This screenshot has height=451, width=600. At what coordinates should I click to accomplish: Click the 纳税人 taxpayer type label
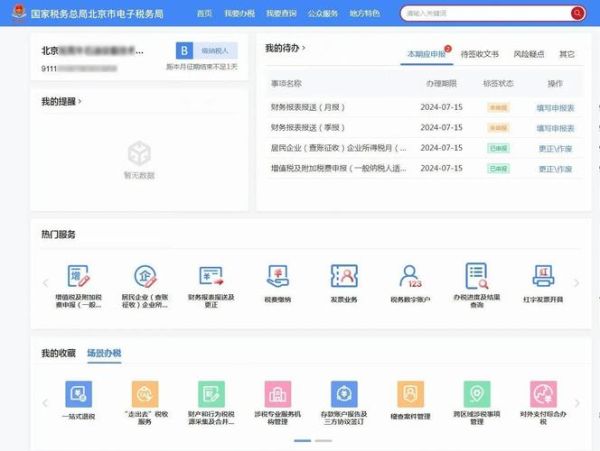215,50
